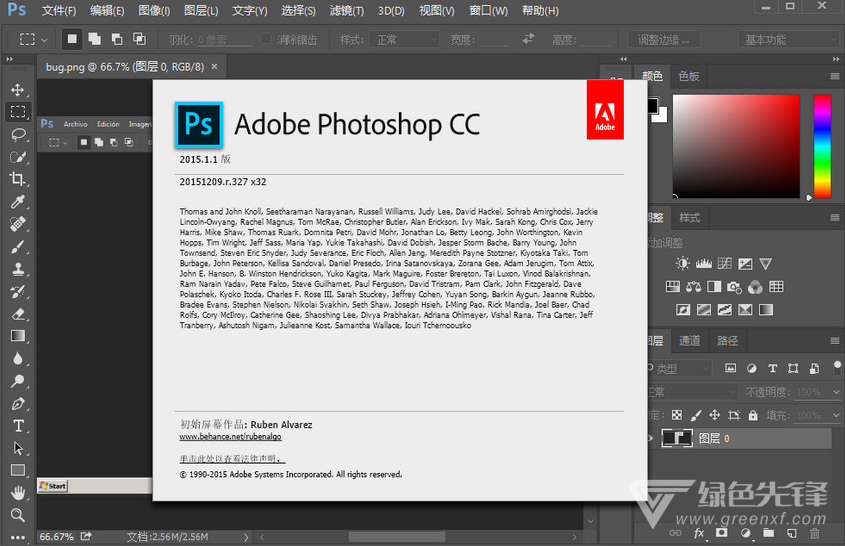Toggle lock image pixels brush icon
The image size is (845, 546).
click(x=696, y=415)
